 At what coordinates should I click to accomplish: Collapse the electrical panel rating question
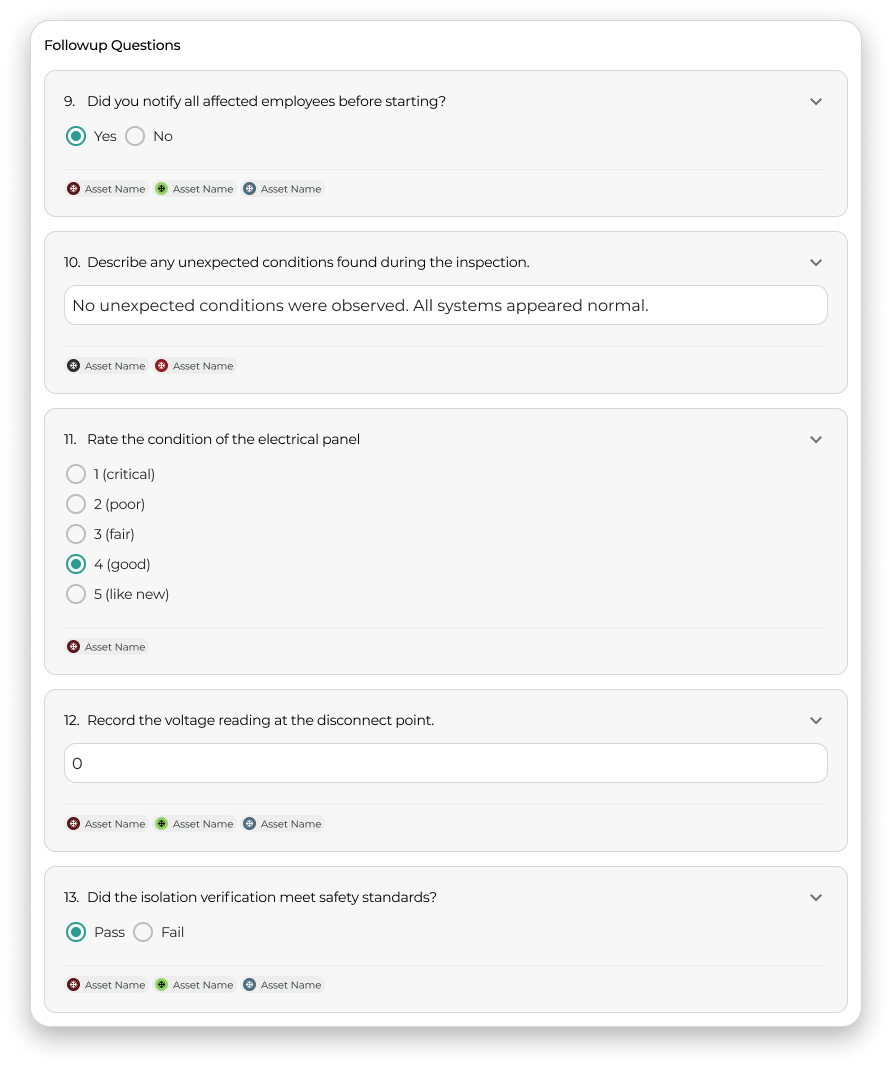[x=816, y=440]
